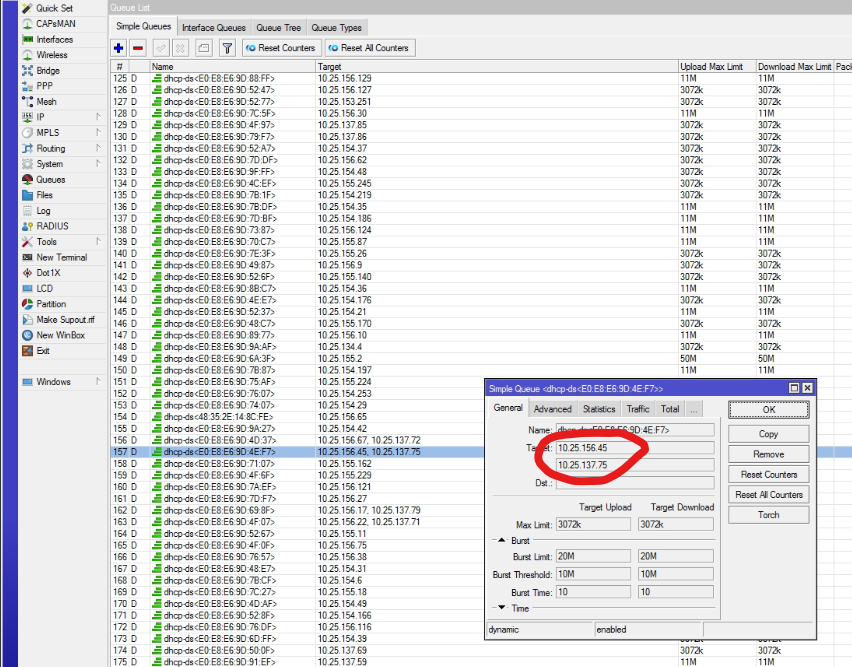
Task: Enable the queue with the checkmark toolbar icon
Action: (160, 47)
